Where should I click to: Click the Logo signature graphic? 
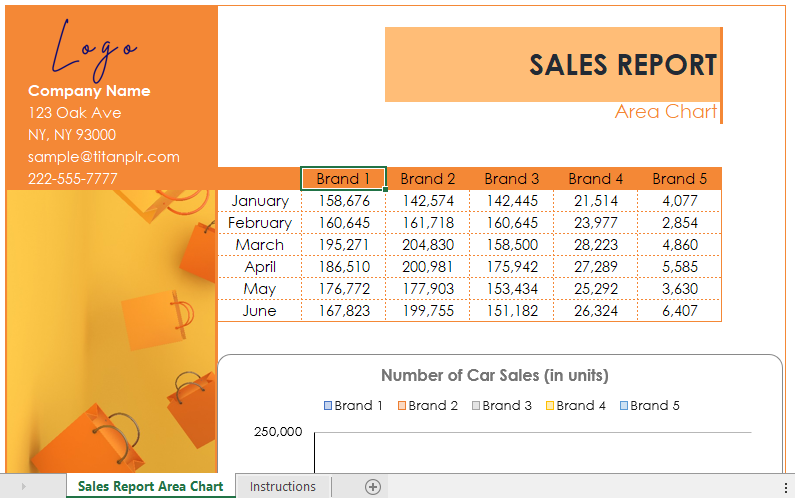pos(94,51)
